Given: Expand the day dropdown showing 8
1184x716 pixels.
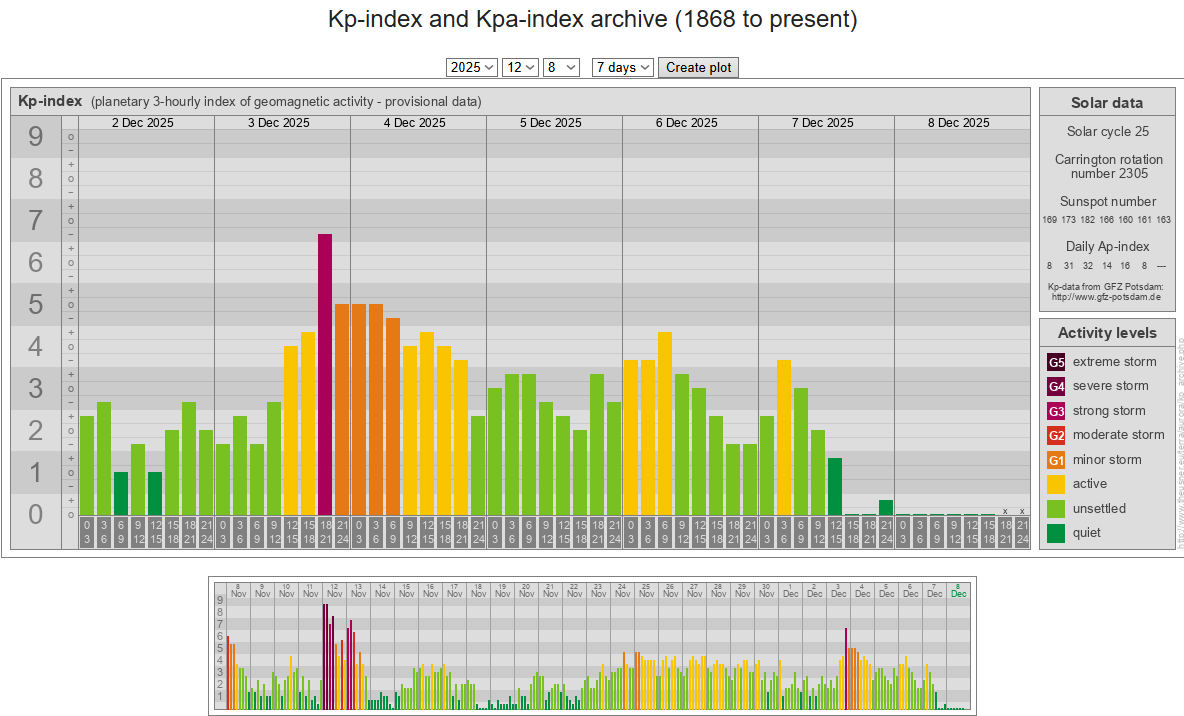Looking at the screenshot, I should [561, 67].
